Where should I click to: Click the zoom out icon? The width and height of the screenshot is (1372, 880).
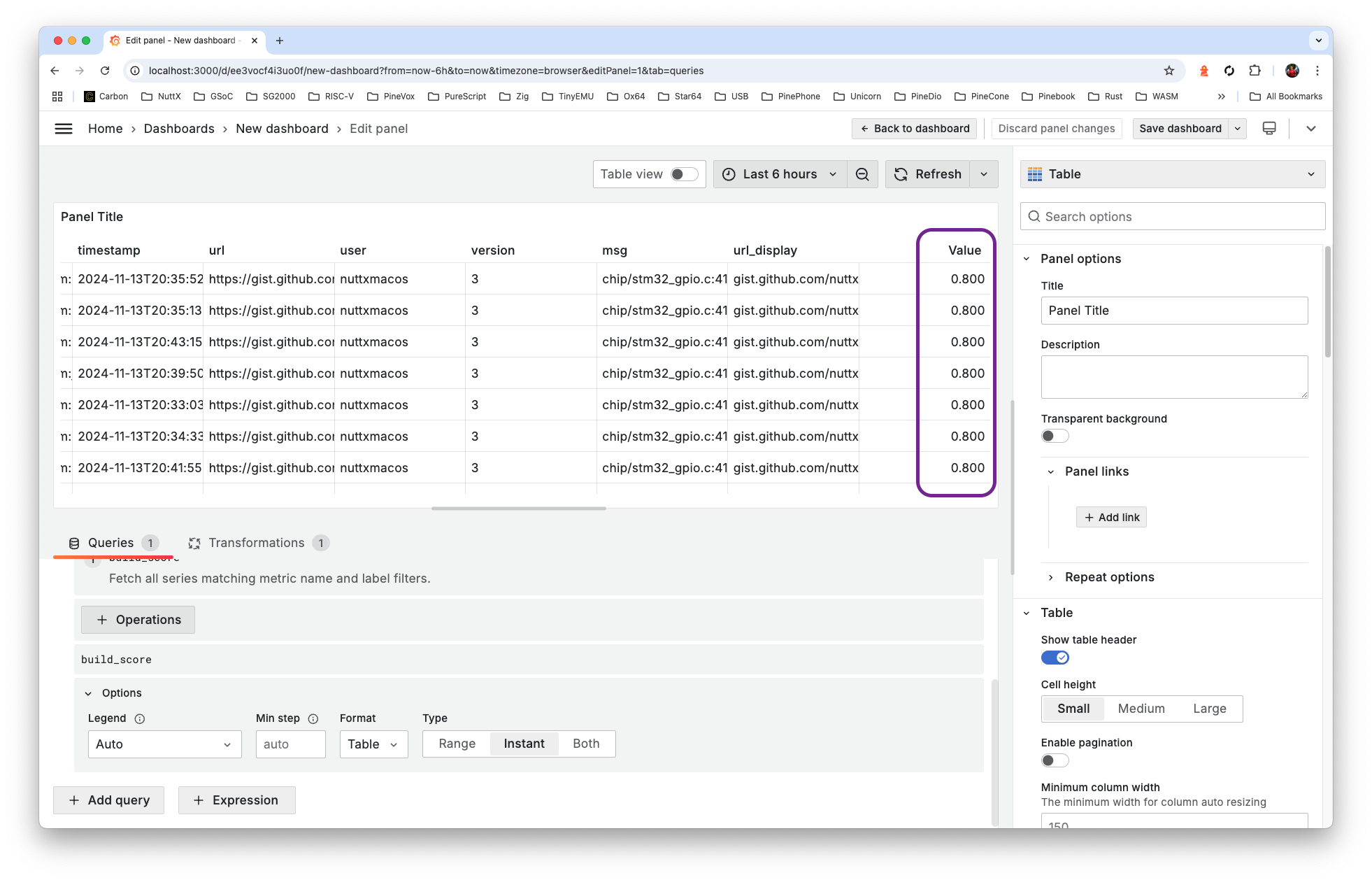click(x=862, y=174)
